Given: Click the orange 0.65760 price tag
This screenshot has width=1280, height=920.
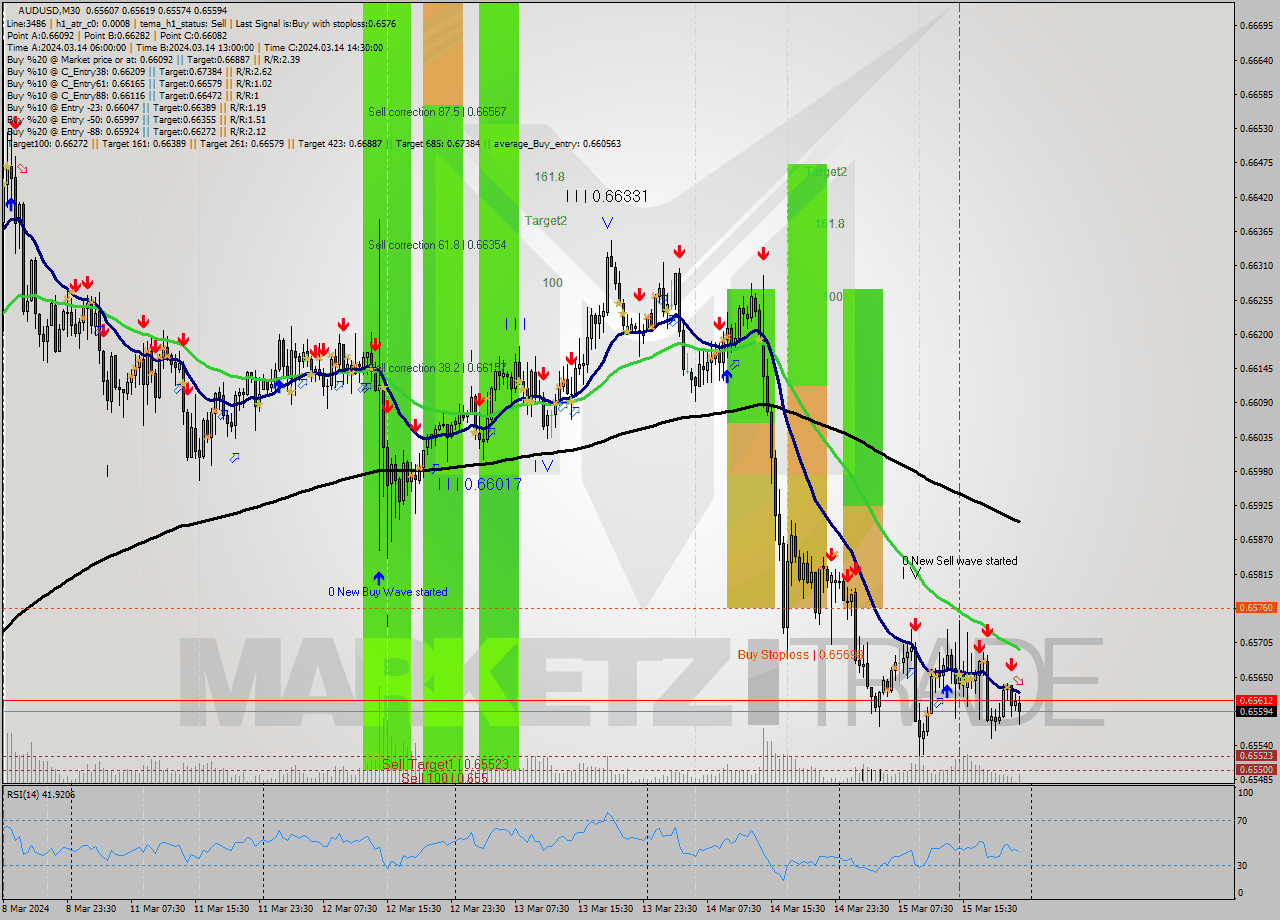Looking at the screenshot, I should (x=1256, y=608).
